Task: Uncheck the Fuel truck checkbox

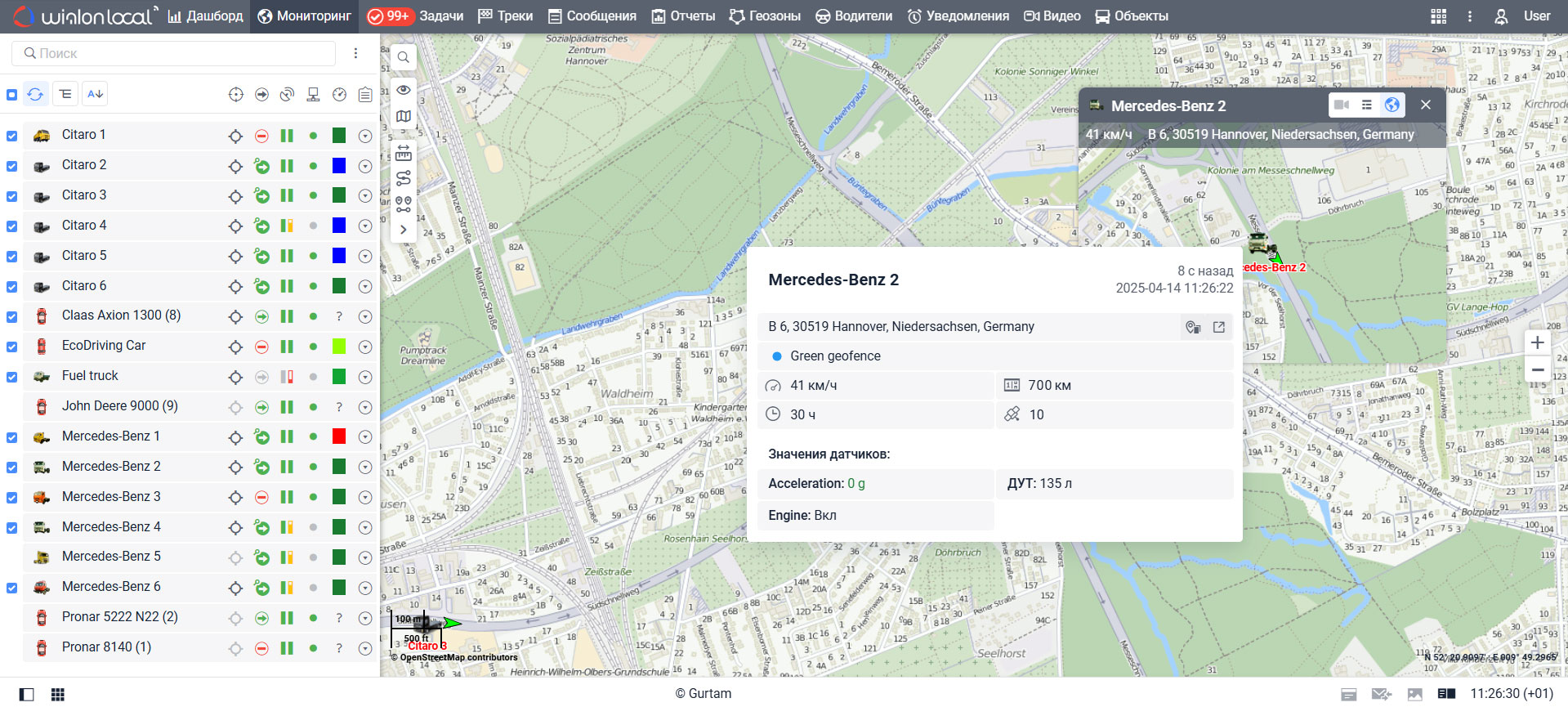Action: pyautogui.click(x=12, y=377)
